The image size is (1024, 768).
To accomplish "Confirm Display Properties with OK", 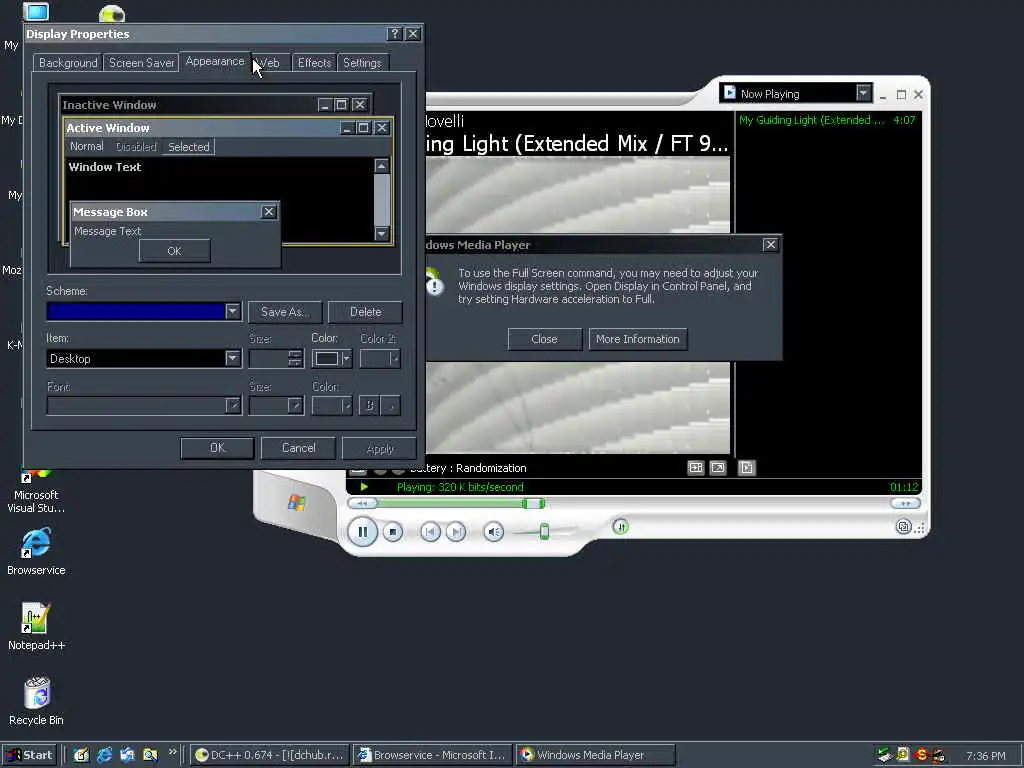I will click(217, 448).
